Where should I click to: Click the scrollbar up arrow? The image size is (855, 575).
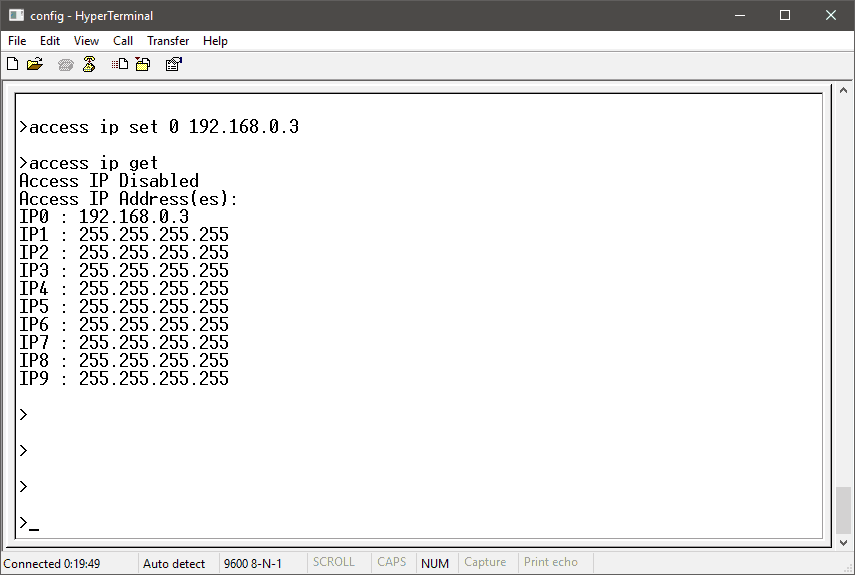(844, 91)
